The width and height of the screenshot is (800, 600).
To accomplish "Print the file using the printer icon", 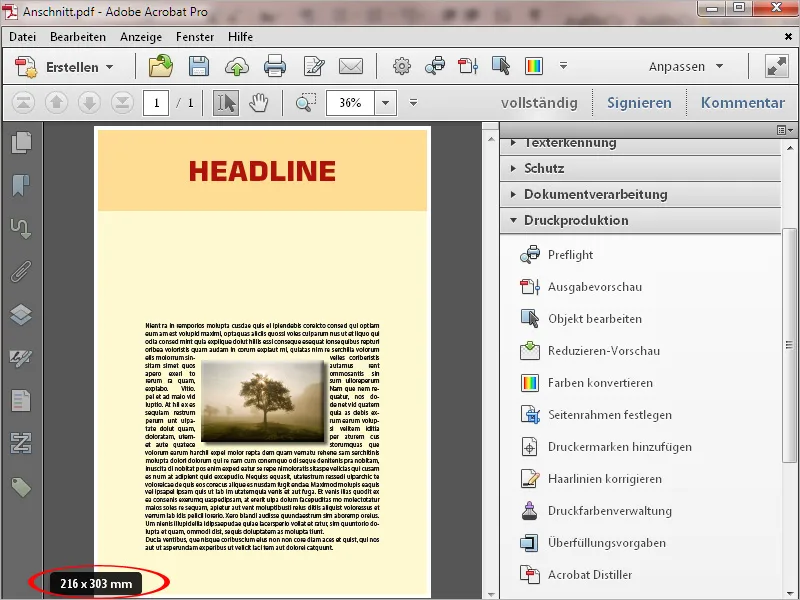I will [274, 67].
